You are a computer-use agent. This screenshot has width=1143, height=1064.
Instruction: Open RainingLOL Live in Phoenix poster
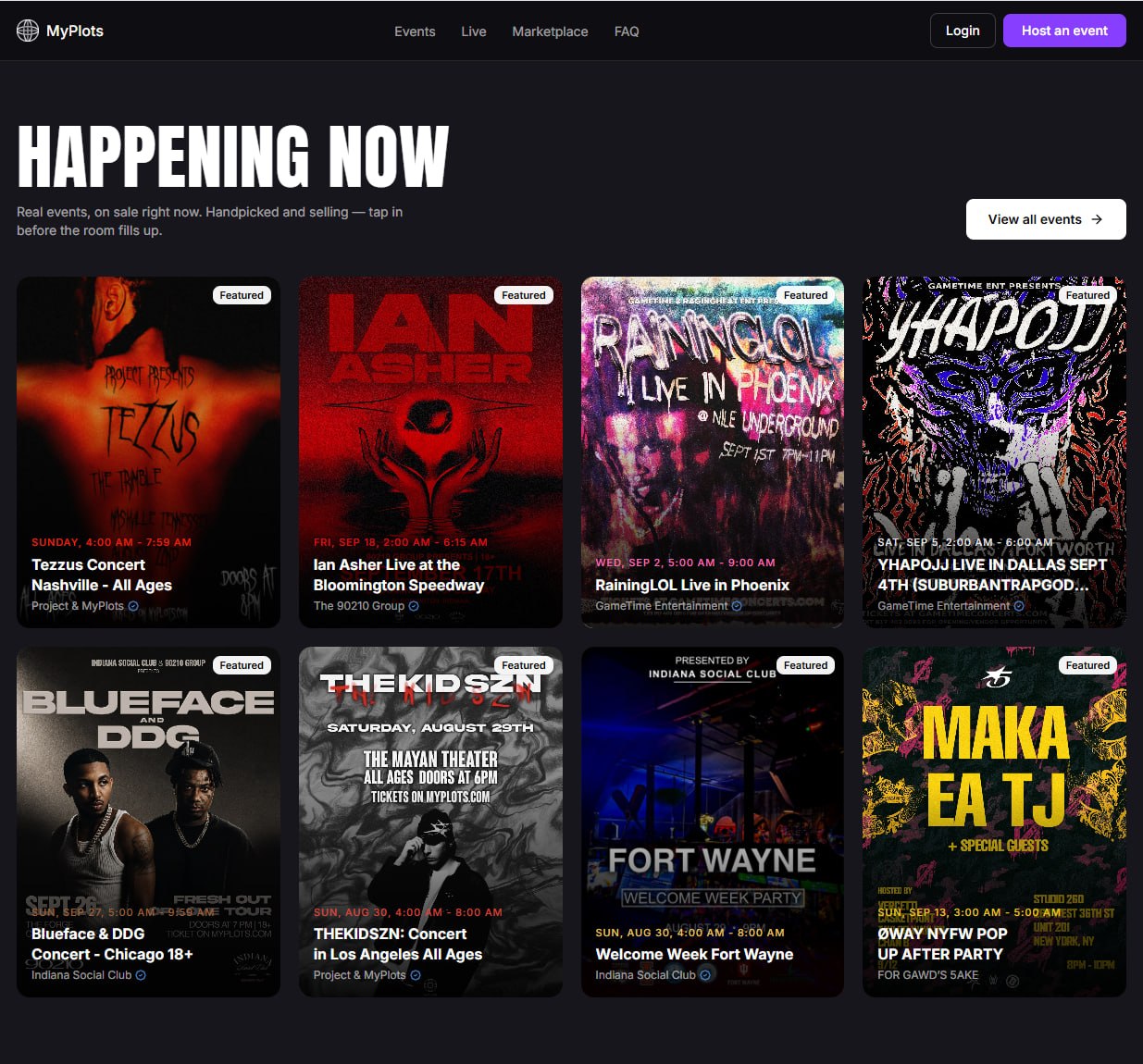pyautogui.click(x=713, y=452)
